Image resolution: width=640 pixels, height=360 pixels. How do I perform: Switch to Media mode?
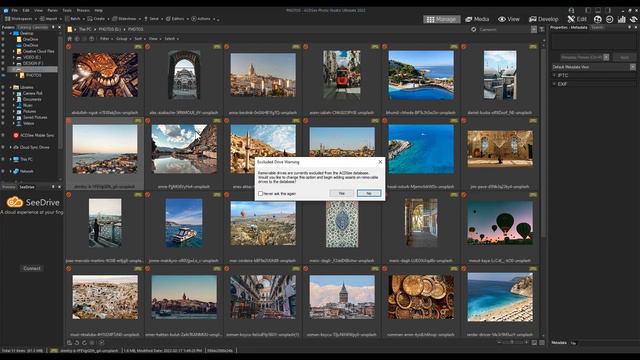477,19
